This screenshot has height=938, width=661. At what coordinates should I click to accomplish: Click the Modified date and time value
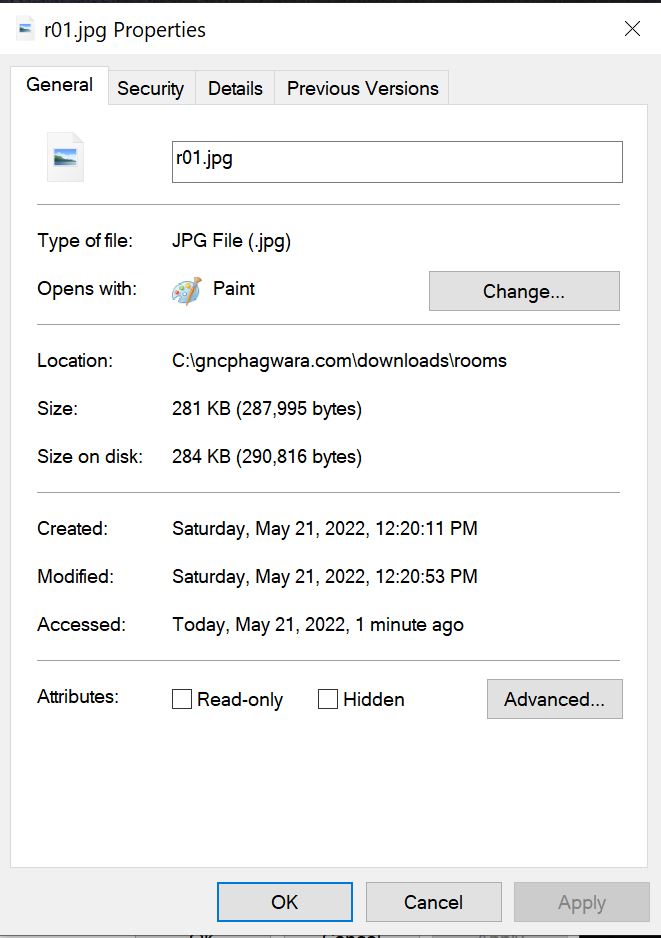(x=324, y=576)
